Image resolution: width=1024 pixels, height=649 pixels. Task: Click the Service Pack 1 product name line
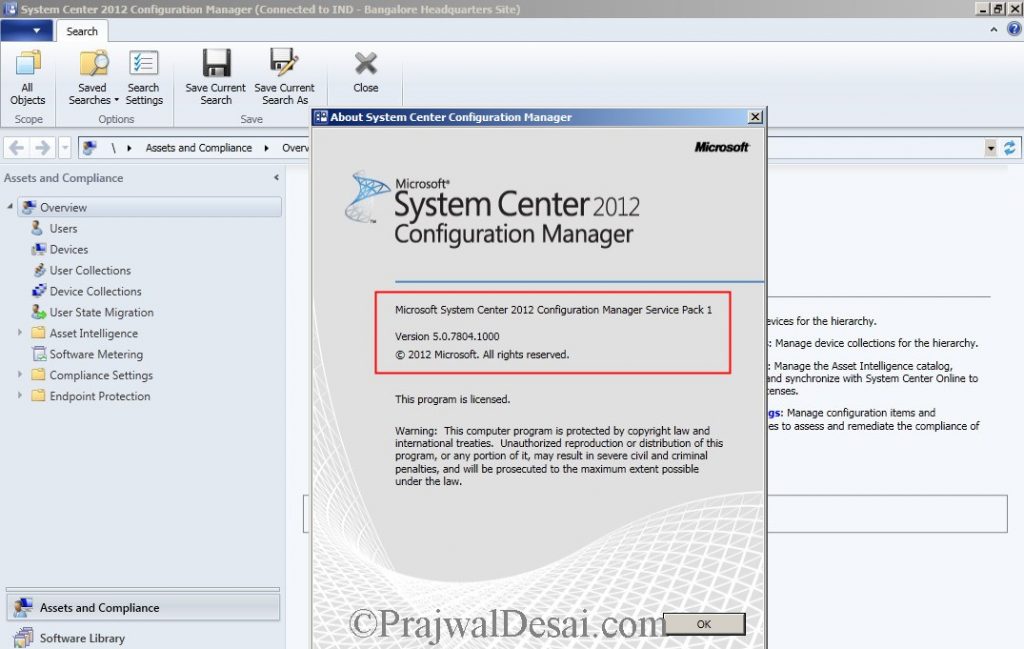coord(553,309)
